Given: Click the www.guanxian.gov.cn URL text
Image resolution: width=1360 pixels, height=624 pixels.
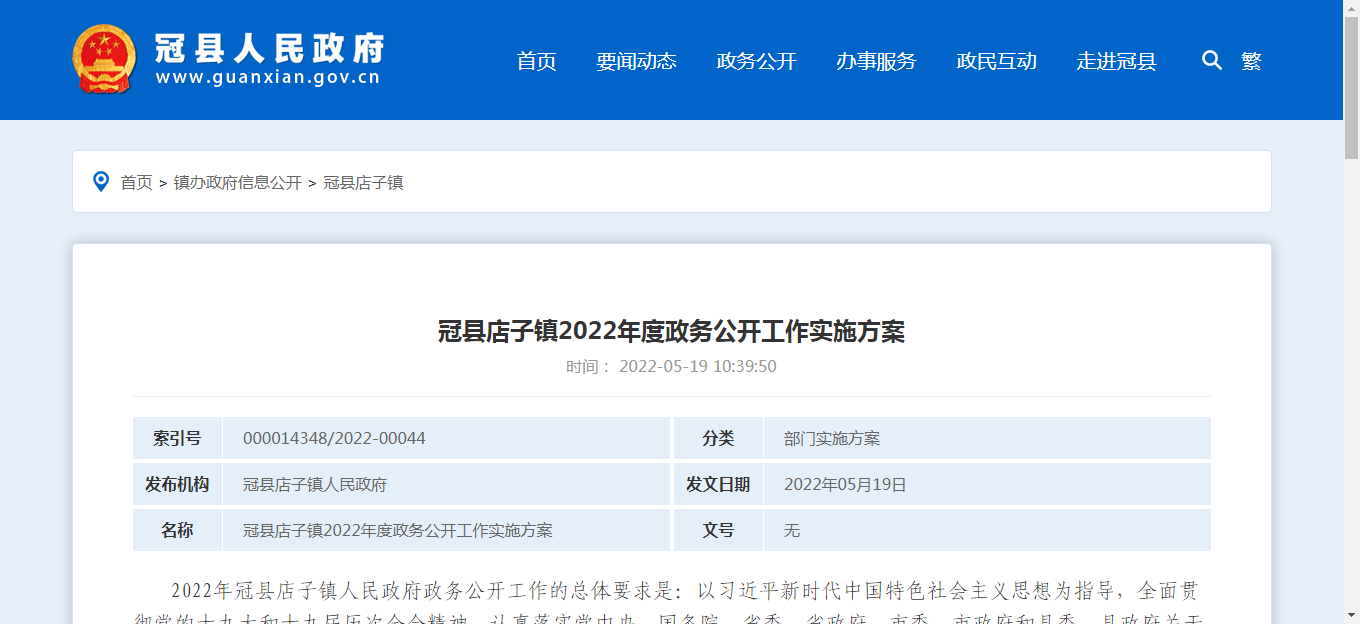Looking at the screenshot, I should [268, 79].
